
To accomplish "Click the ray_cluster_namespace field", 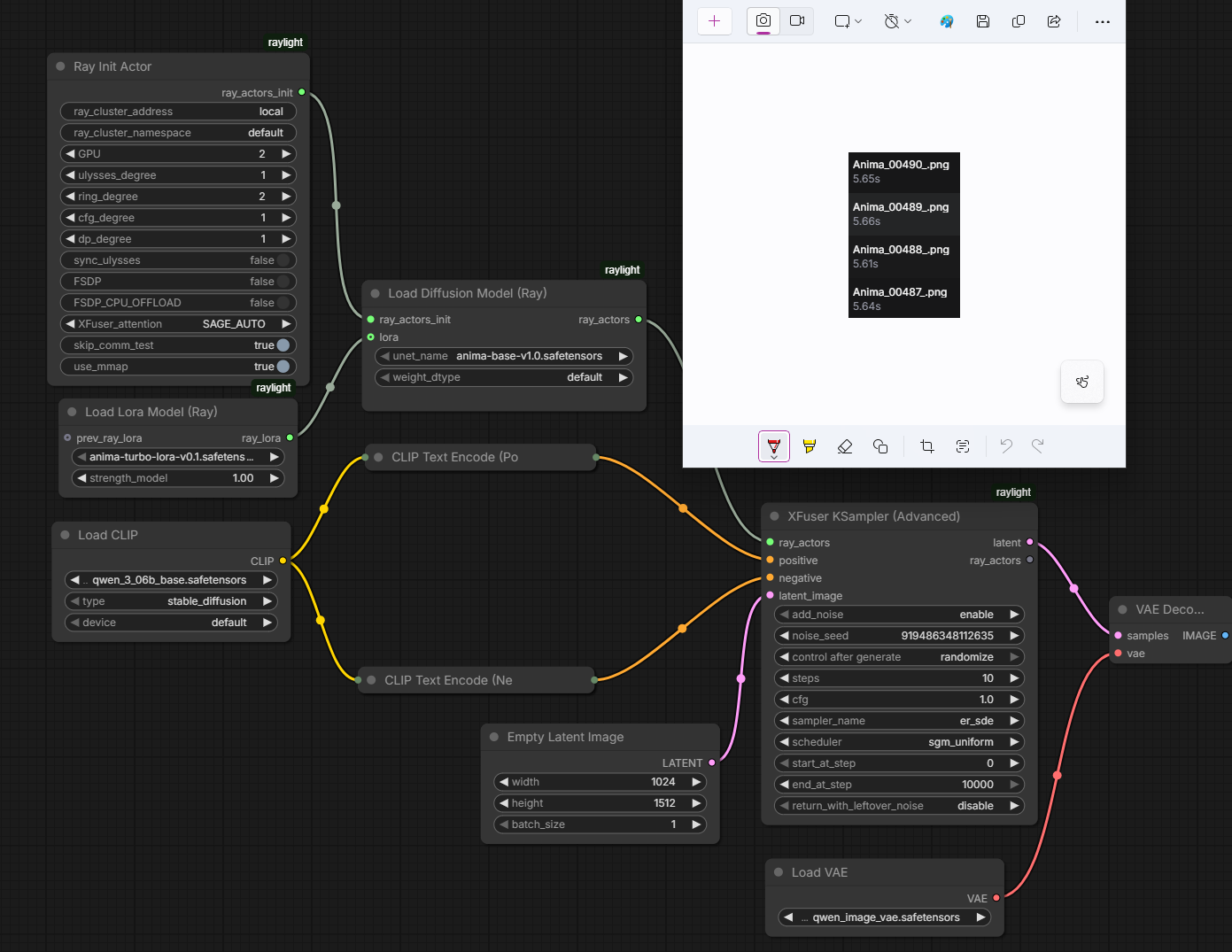I will click(178, 133).
